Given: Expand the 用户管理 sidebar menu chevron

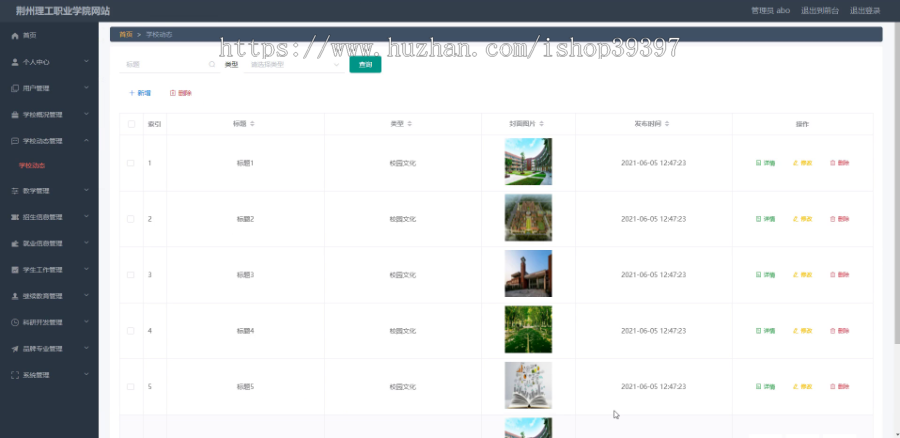Looking at the screenshot, I should tap(86, 88).
